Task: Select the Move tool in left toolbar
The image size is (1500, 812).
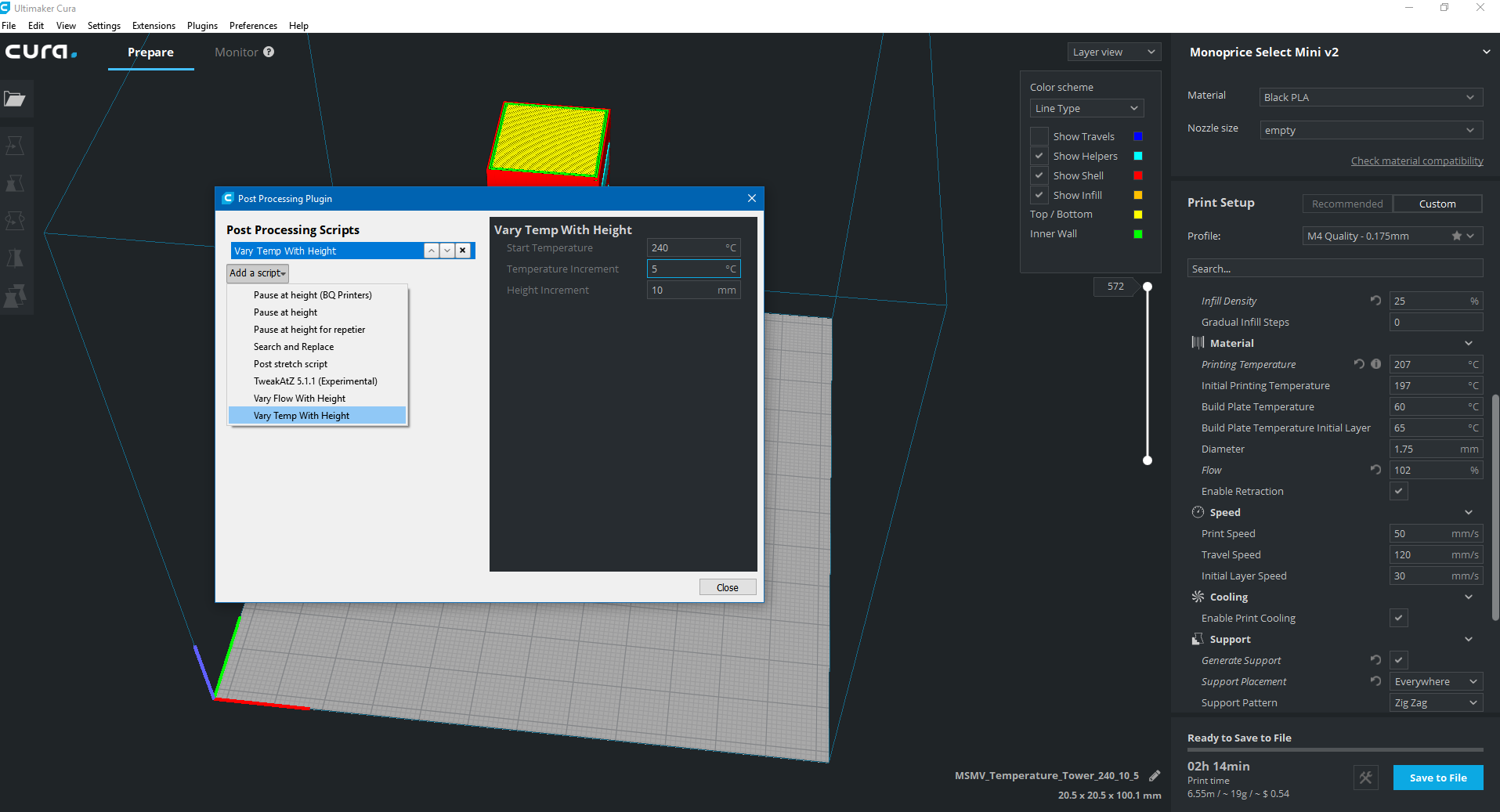Action: [15, 146]
